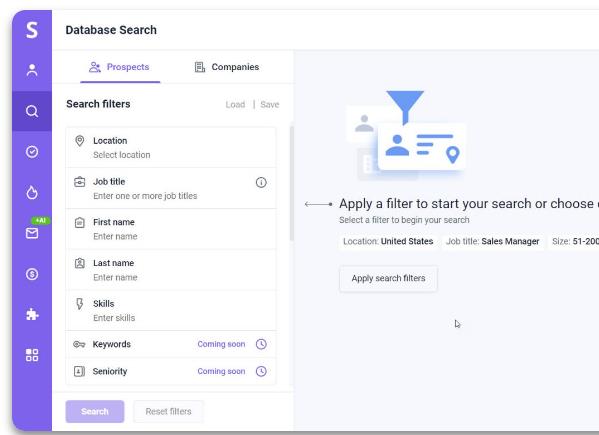599x435 pixels.
Task: Open the prospects person icon in sidebar
Action: (x=32, y=70)
